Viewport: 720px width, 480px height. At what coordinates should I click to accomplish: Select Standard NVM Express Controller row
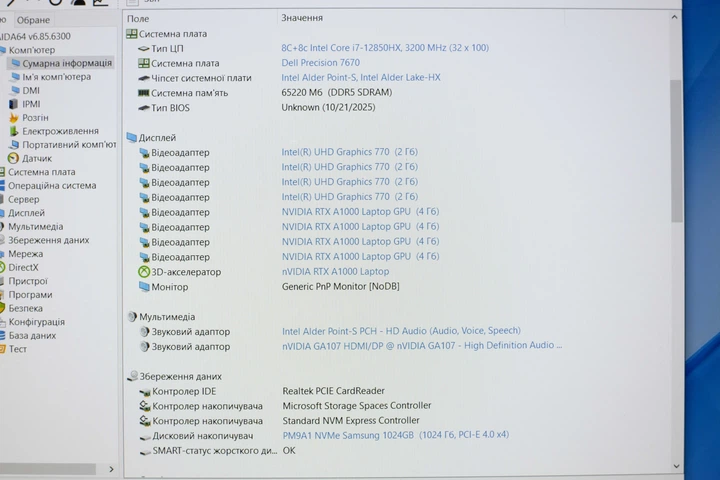[x=351, y=420]
